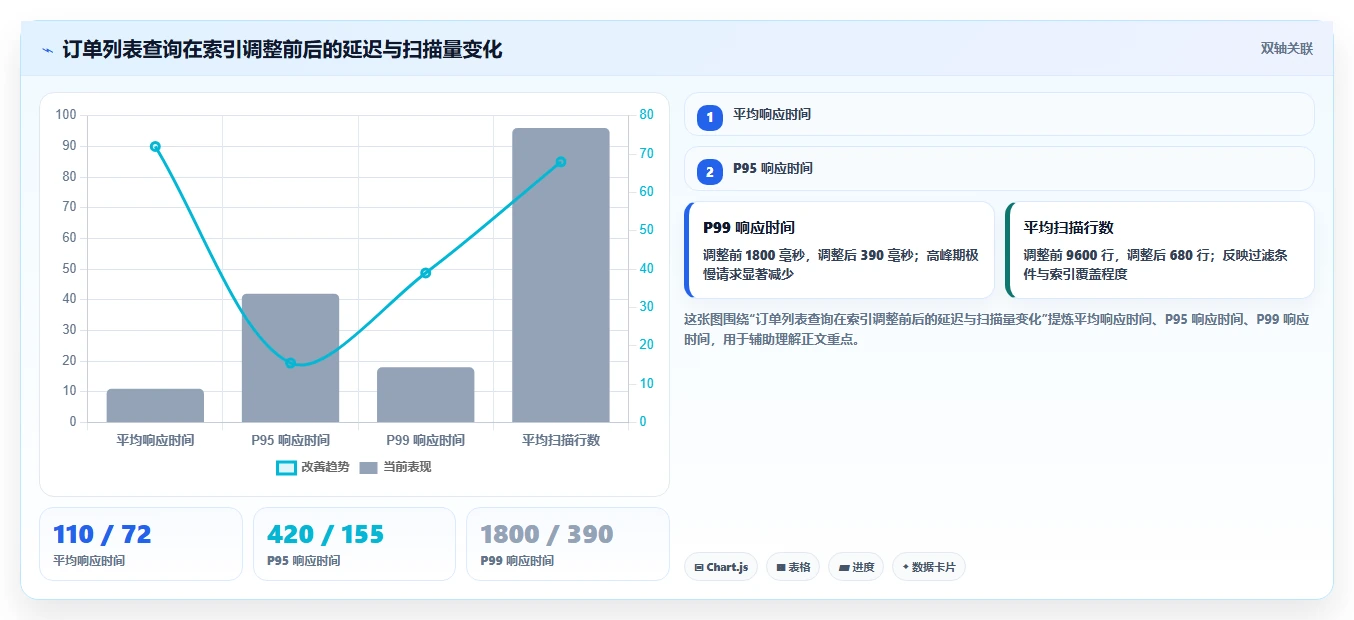Image resolution: width=1354 pixels, height=620 pixels.
Task: Select the 平均响应时间 bar in chart
Action: (x=155, y=405)
